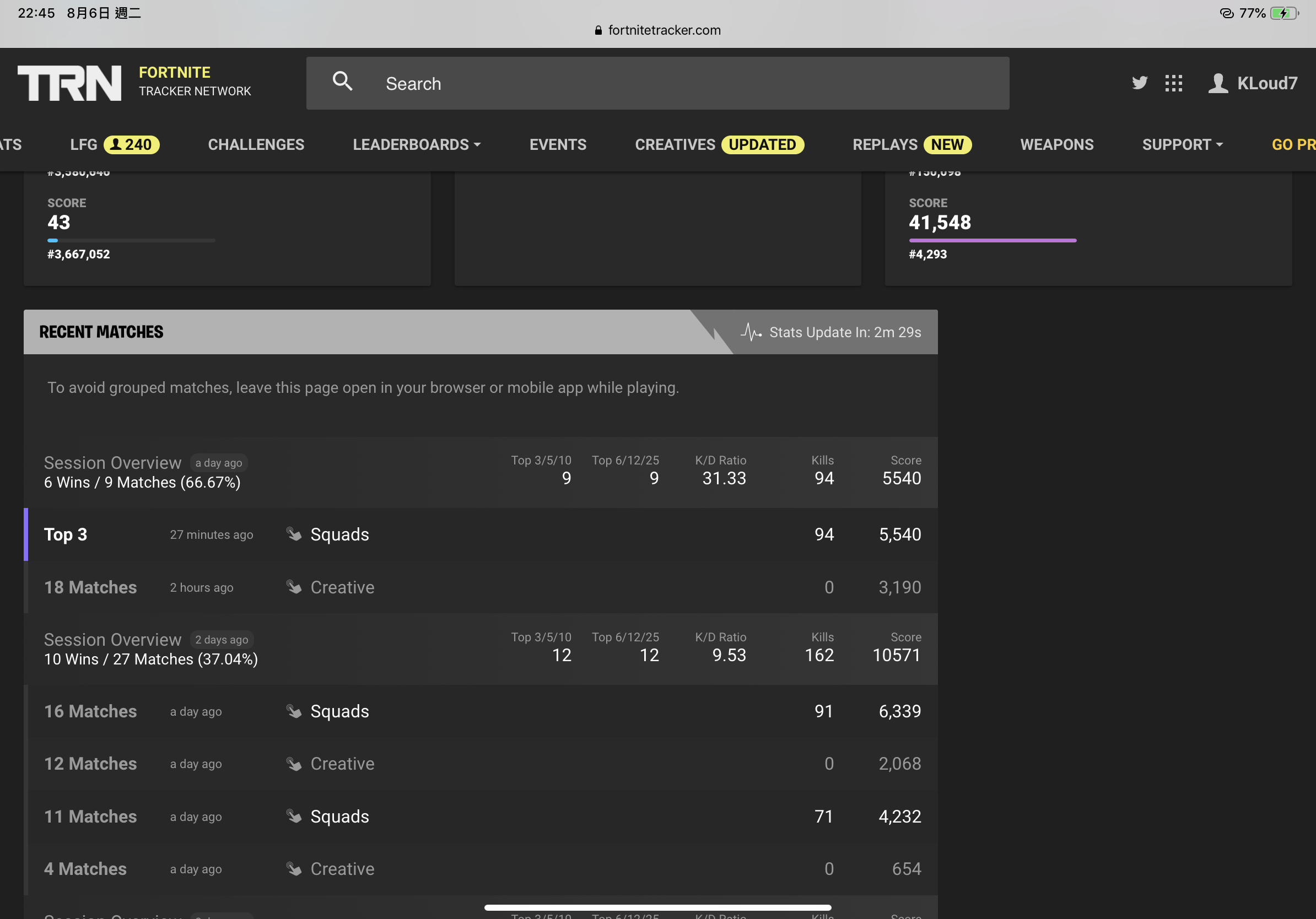Click the session score 10571
The image size is (1316, 919).
(x=897, y=655)
